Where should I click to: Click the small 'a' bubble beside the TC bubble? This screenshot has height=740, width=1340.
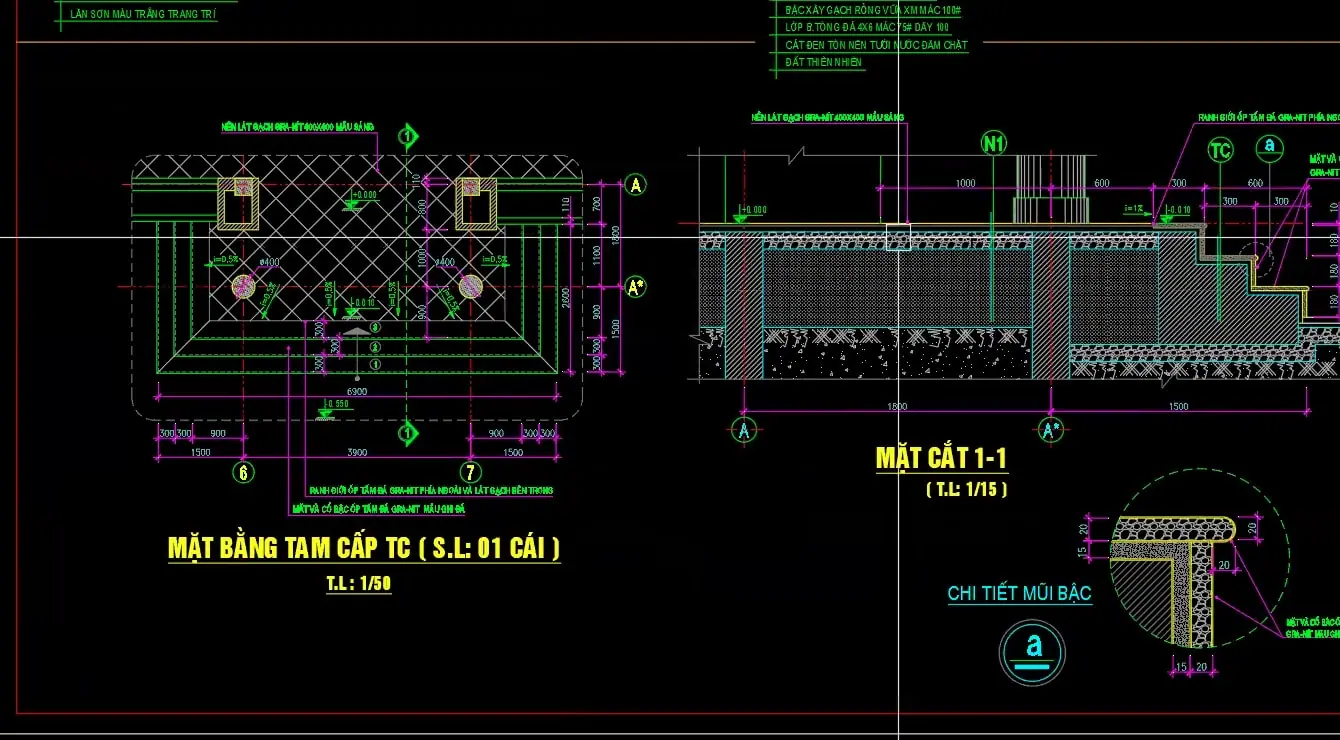click(x=1270, y=147)
